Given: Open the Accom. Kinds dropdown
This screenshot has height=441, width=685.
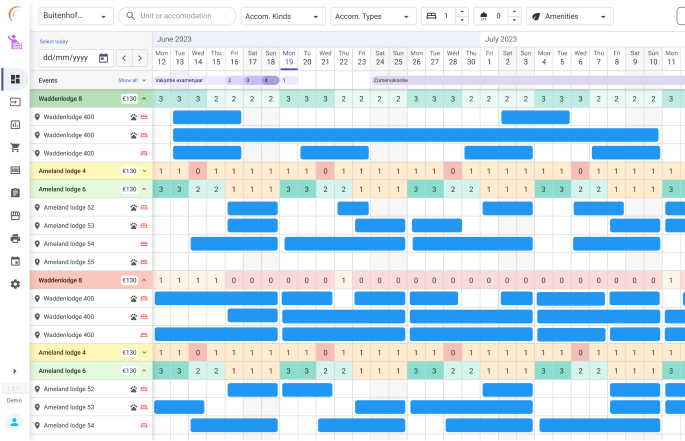Looking at the screenshot, I should [x=283, y=16].
